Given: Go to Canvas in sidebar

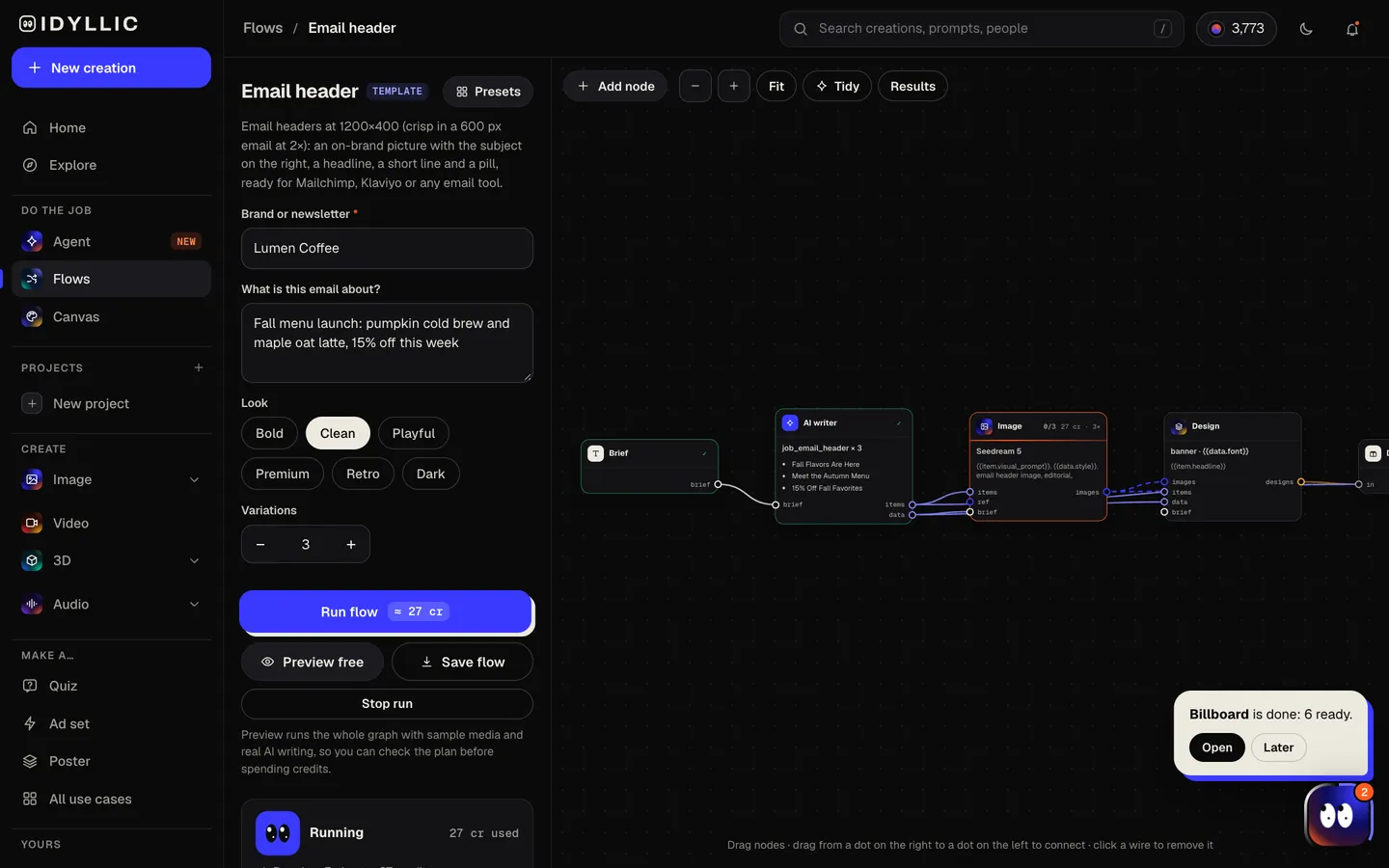Looking at the screenshot, I should 111,316.
